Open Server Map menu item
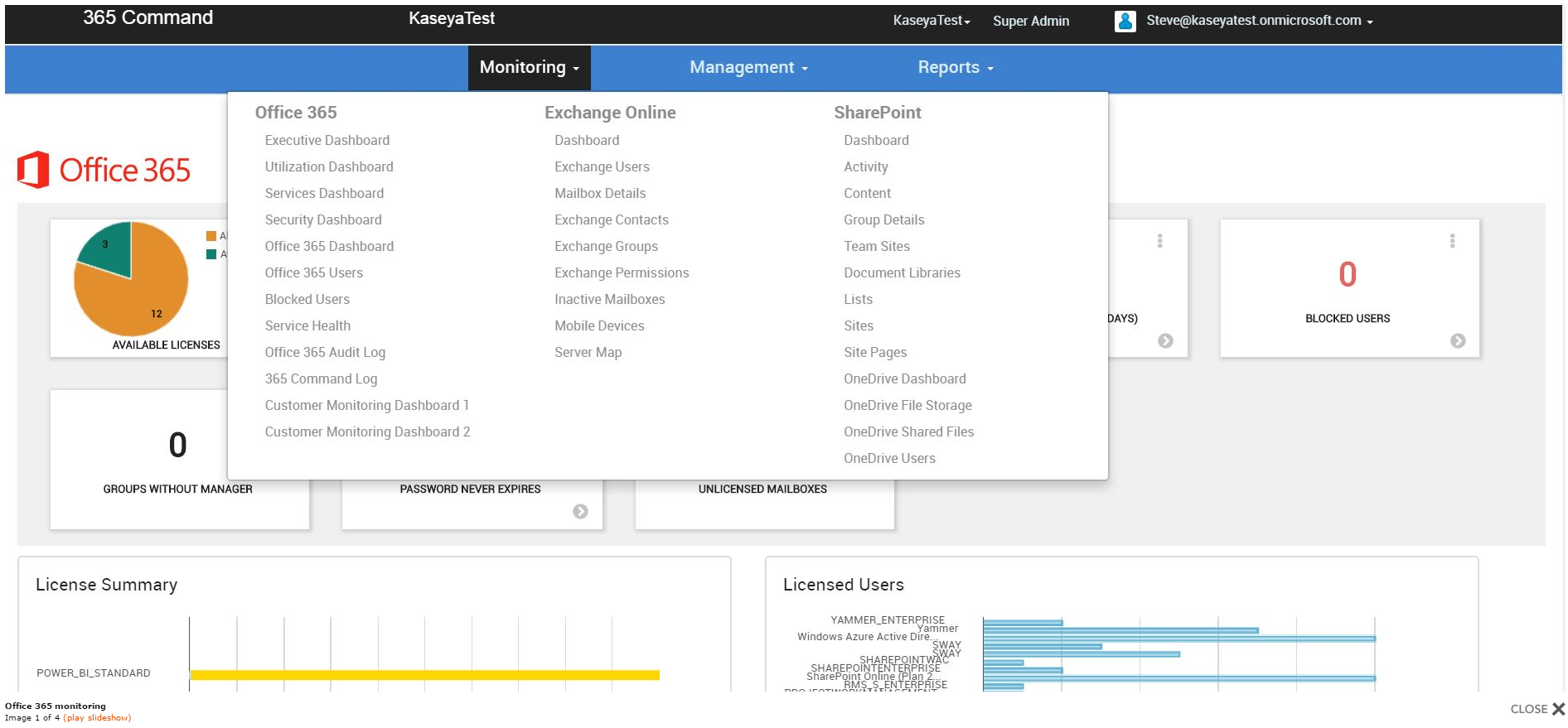Viewport: 1568px width, 728px height. [x=588, y=353]
